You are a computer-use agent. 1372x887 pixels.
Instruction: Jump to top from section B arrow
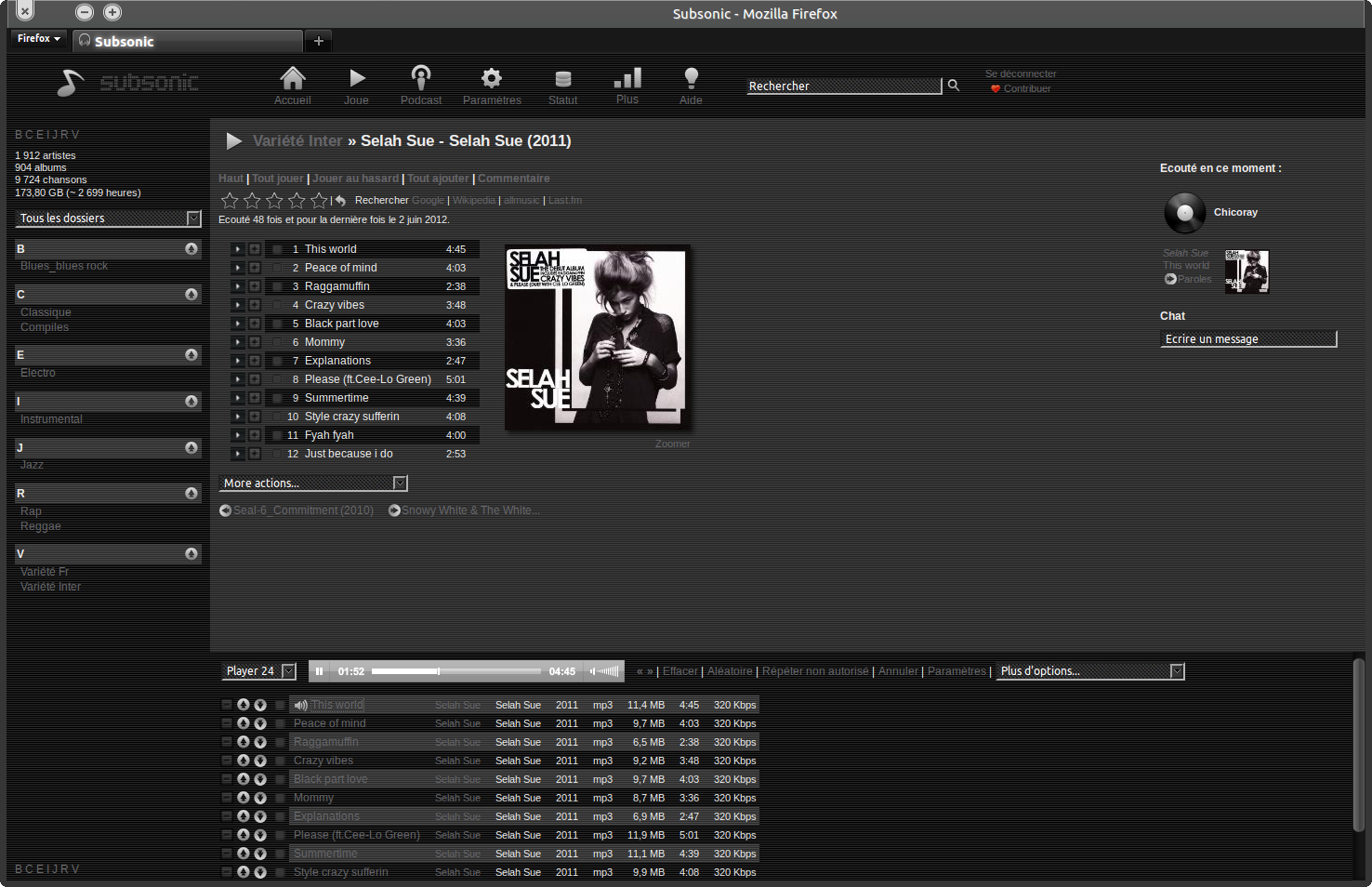pyautogui.click(x=191, y=248)
